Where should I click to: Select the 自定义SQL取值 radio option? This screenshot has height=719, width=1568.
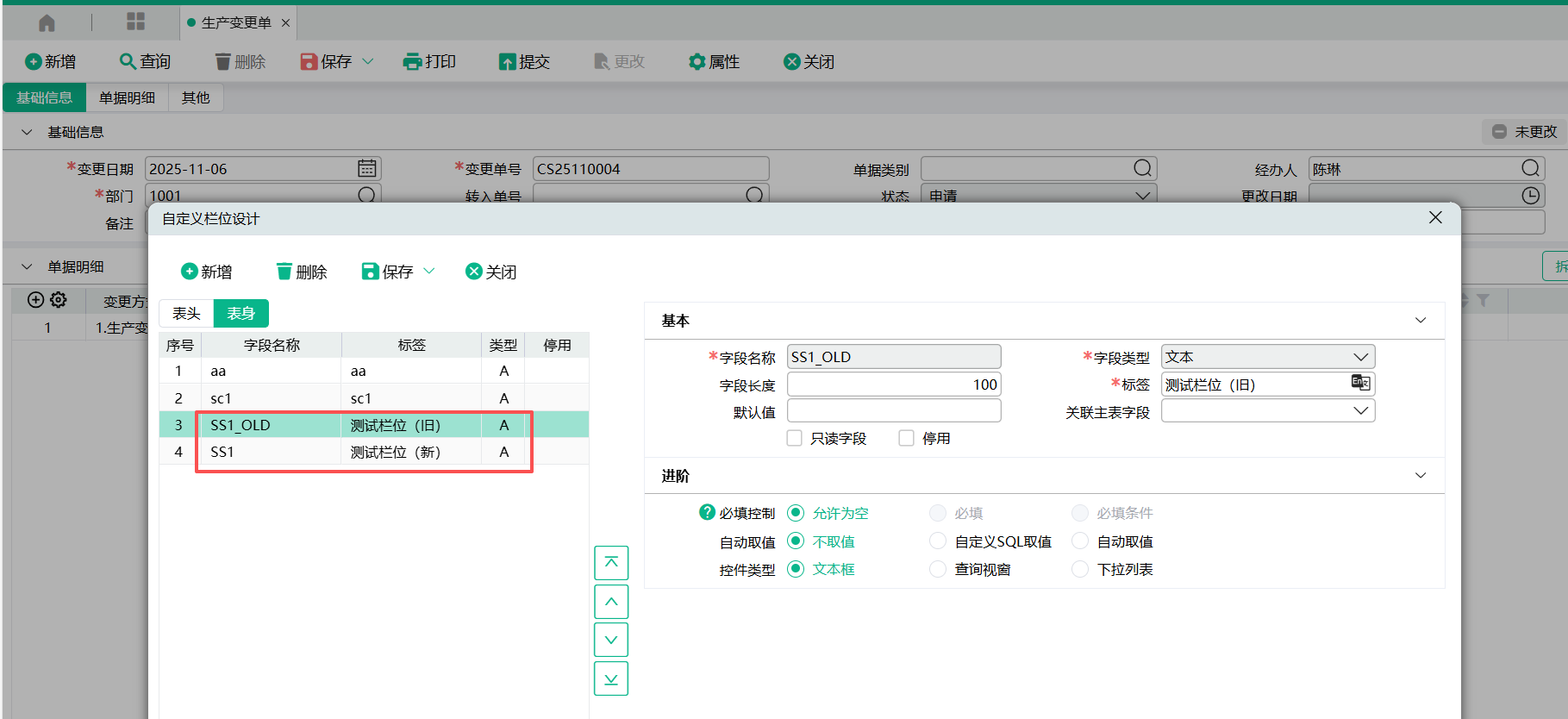point(938,541)
